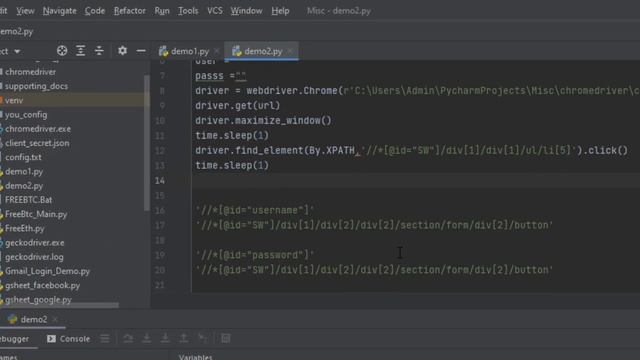Select gsheet_facebook.py file
Viewport: 640px width, 360px height.
[x=42, y=286]
